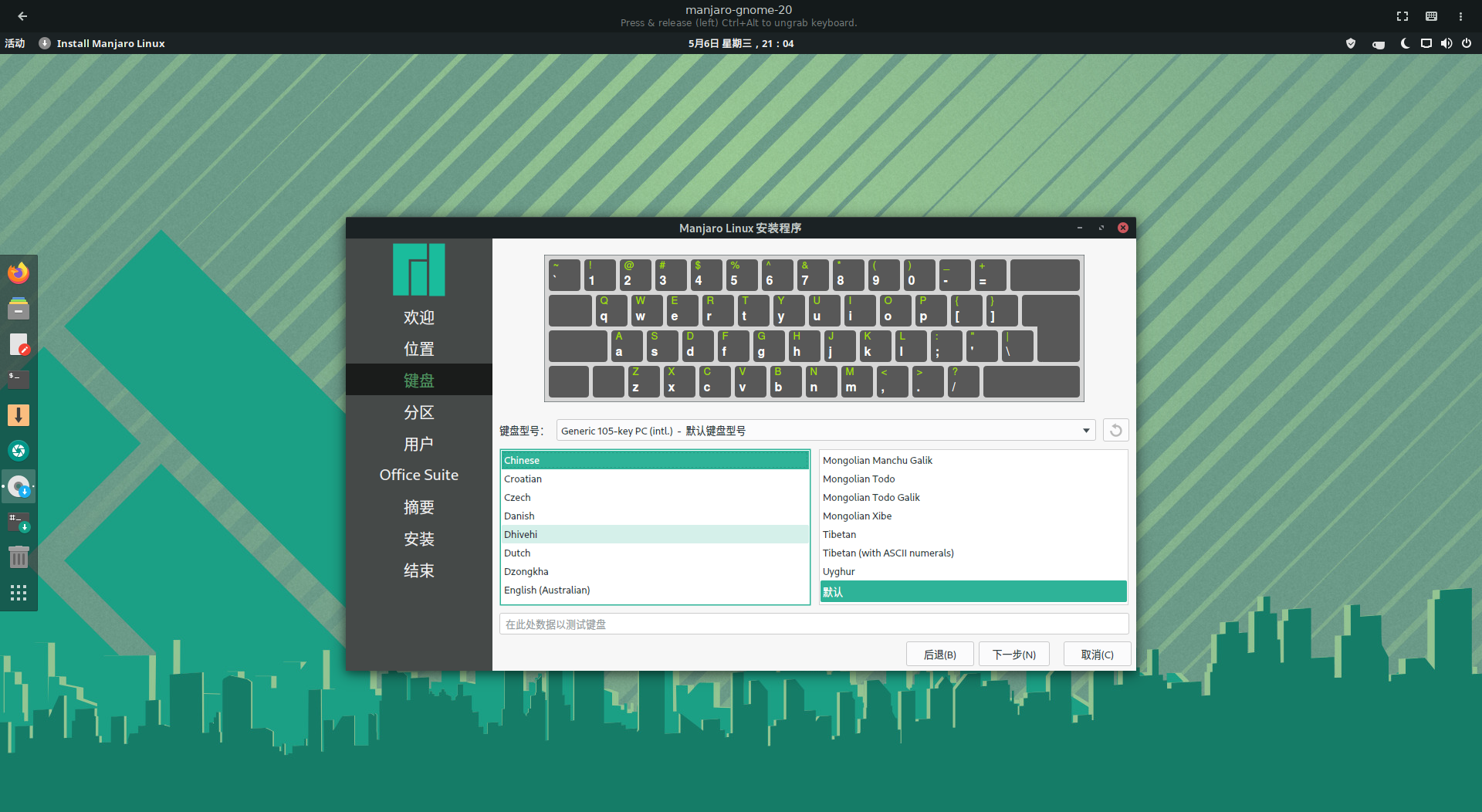This screenshot has height=812, width=1482.
Task: Open the keyboard model dropdown
Action: (826, 431)
